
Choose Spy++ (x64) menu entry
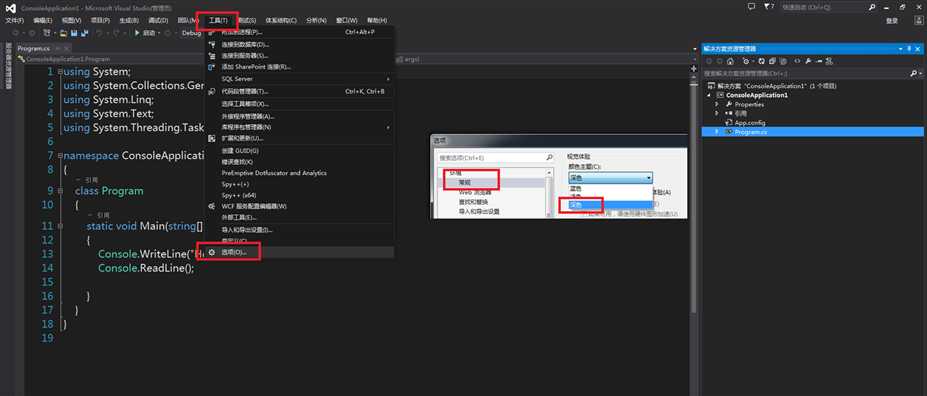pyautogui.click(x=299, y=195)
